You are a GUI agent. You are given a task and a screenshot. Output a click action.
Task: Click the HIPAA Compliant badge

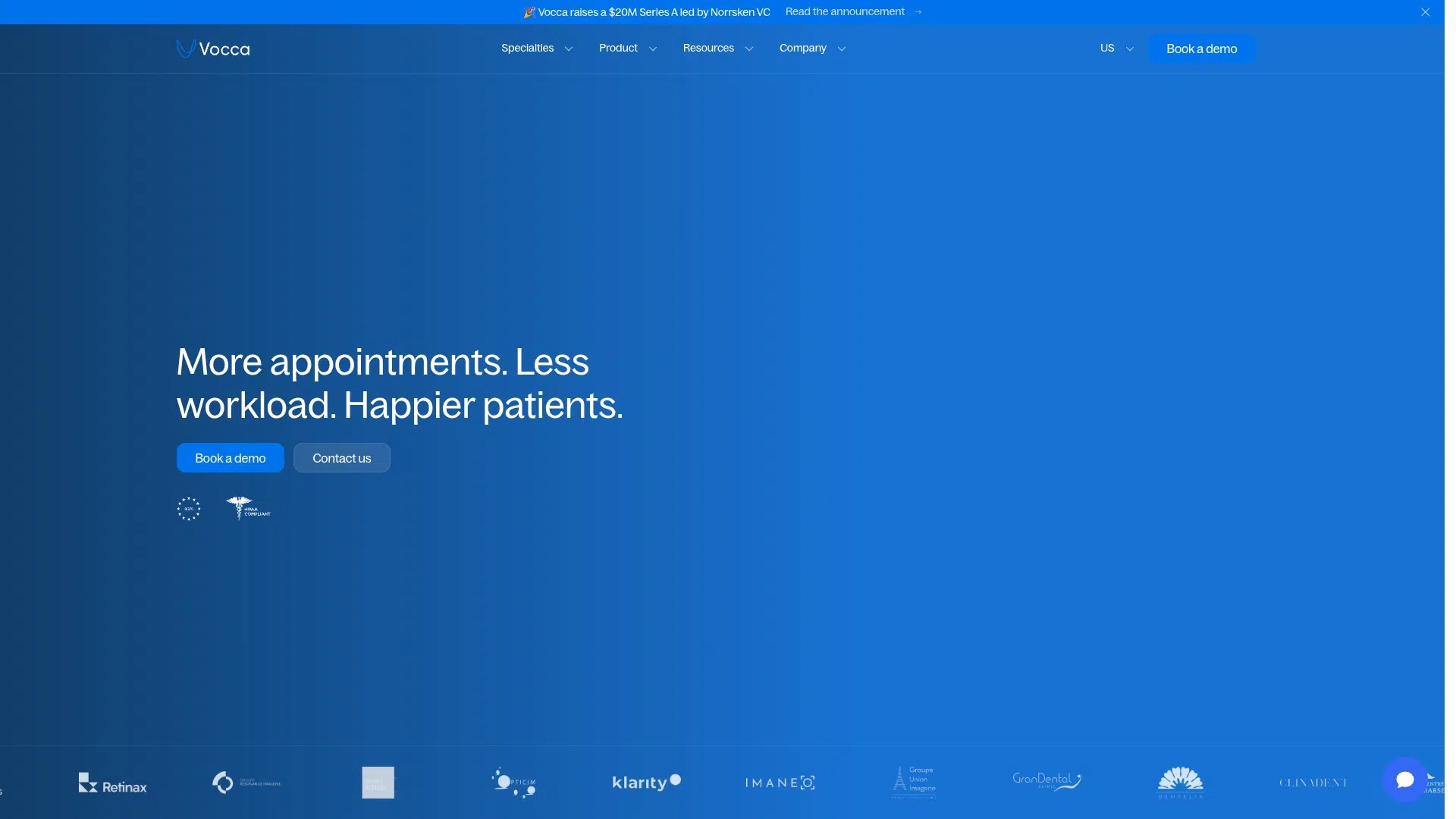tap(248, 508)
